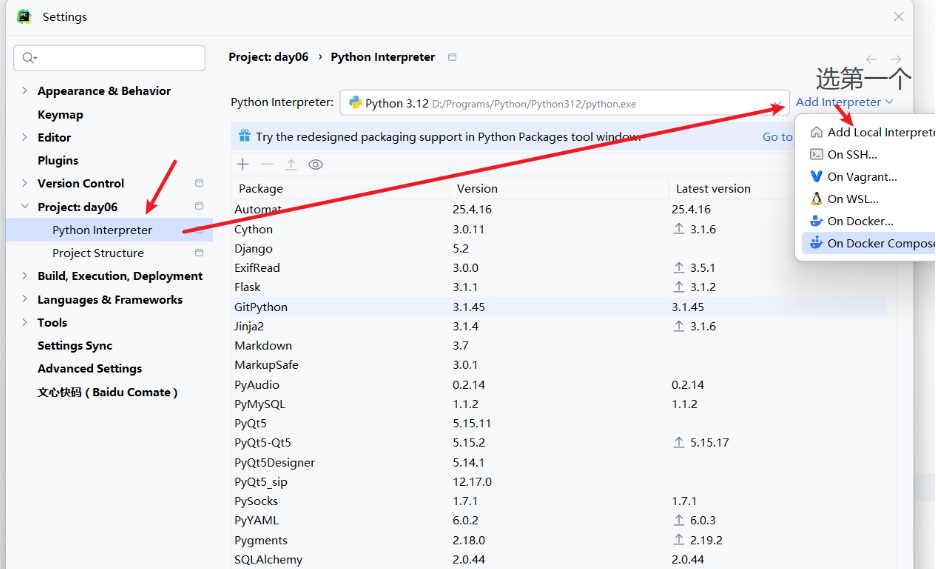This screenshot has width=936, height=569.
Task: Choose On Docker... menu item
Action: (x=869, y=221)
